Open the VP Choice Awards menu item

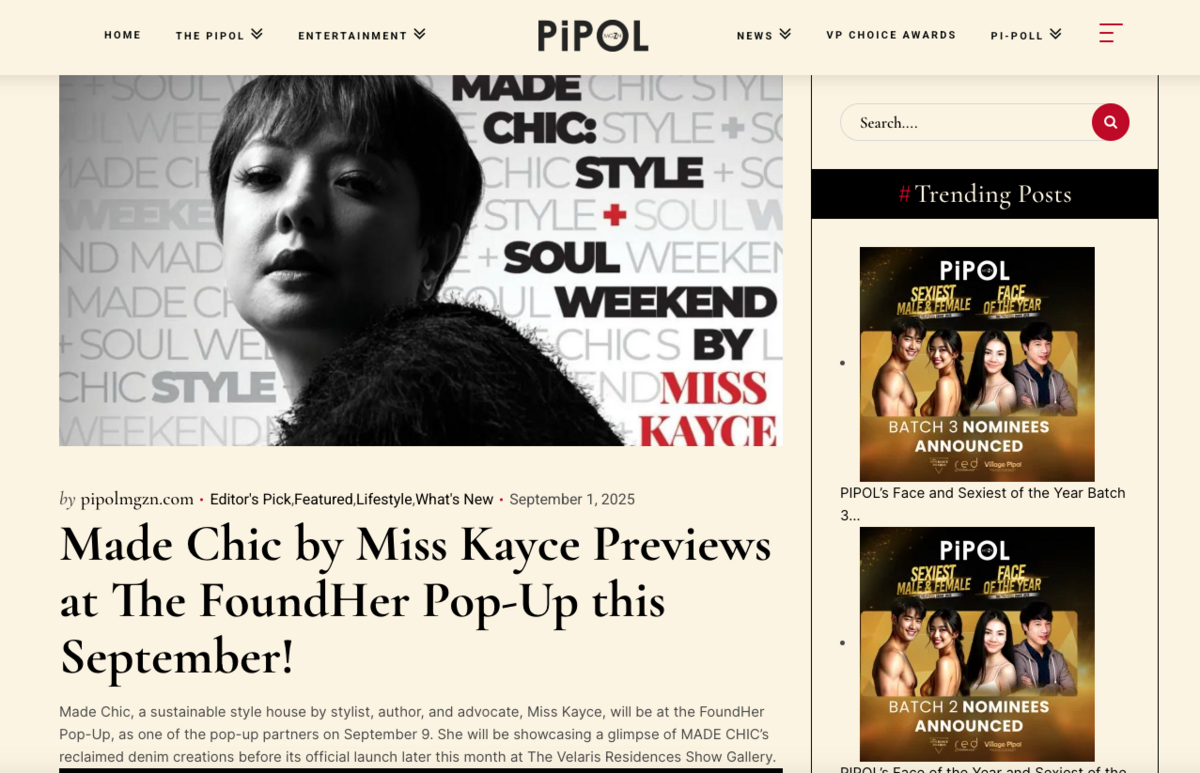[x=891, y=35]
